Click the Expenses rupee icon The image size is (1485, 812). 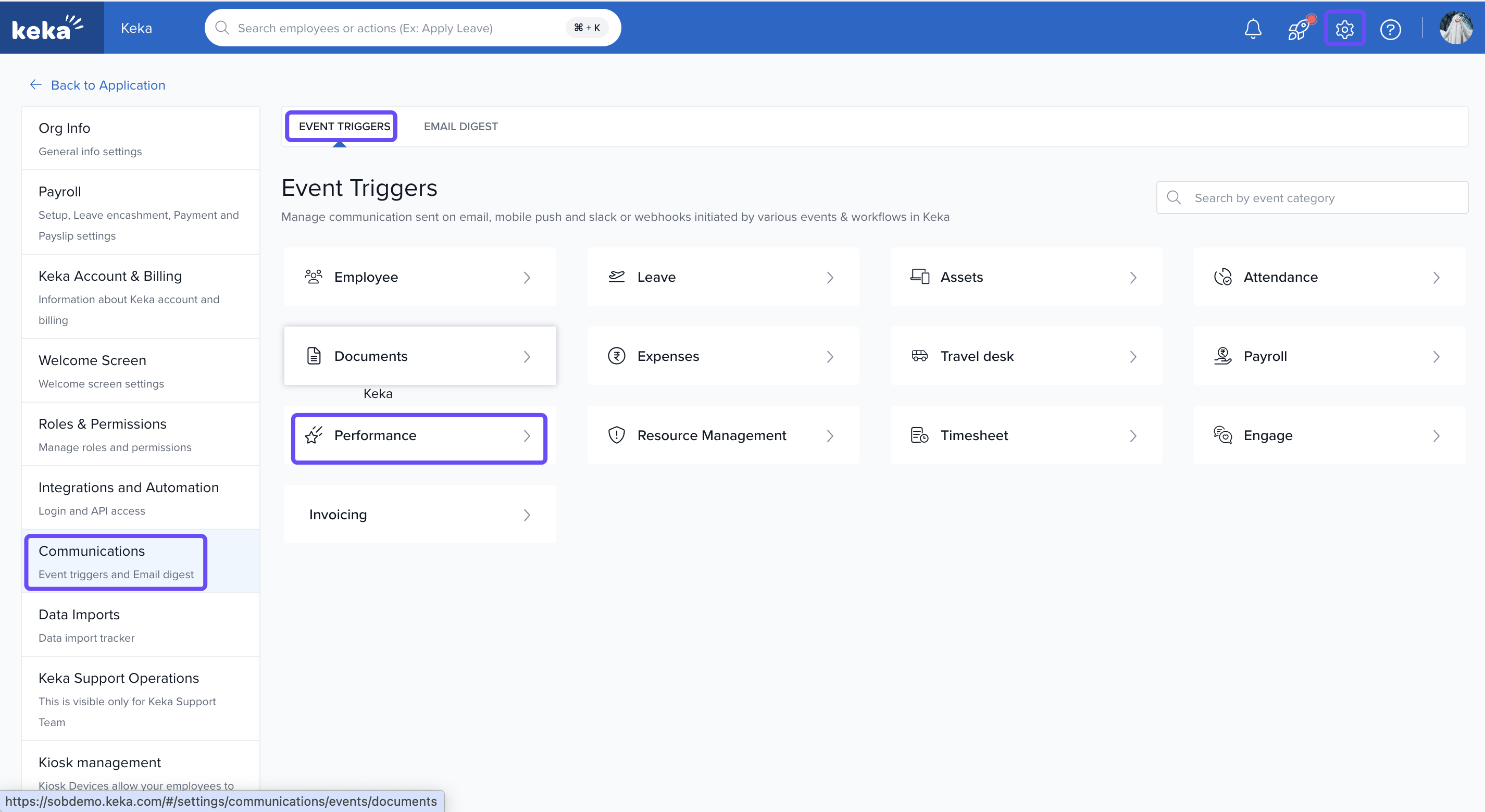616,356
